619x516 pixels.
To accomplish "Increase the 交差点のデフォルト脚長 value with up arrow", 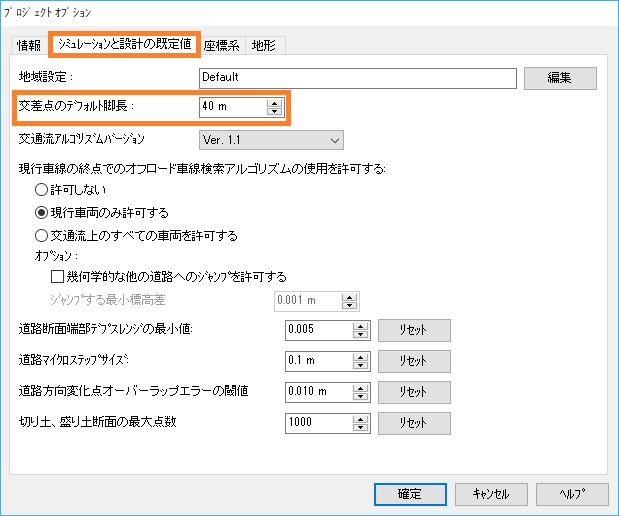I will [x=274, y=103].
